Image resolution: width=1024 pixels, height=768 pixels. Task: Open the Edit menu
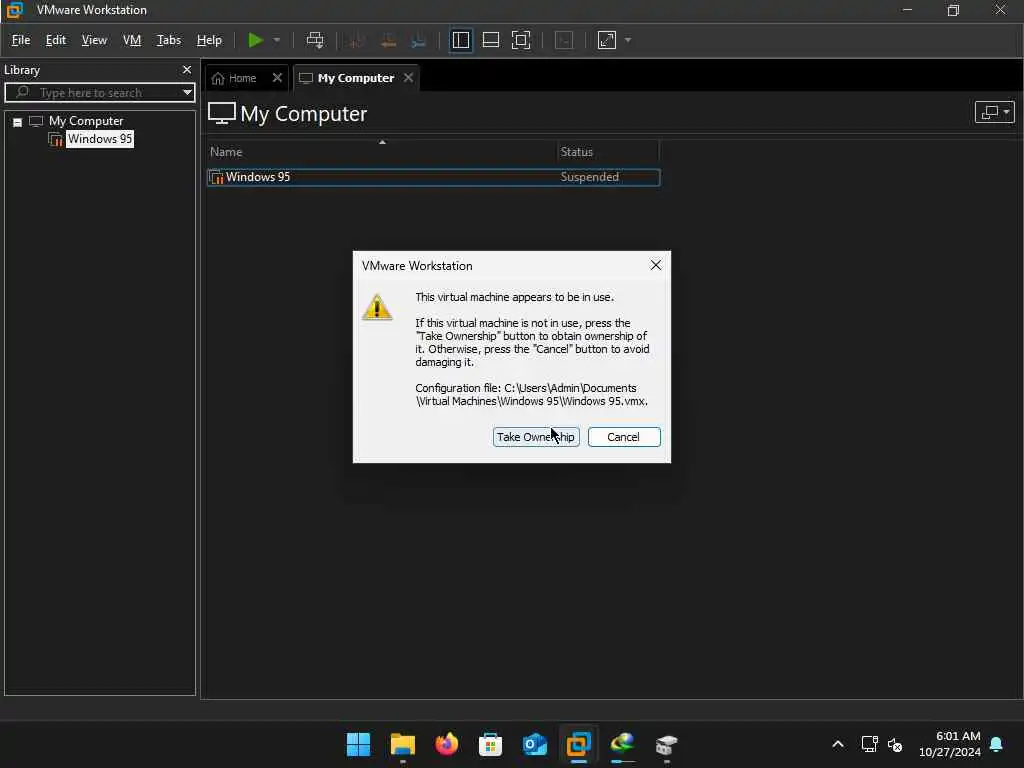point(56,40)
